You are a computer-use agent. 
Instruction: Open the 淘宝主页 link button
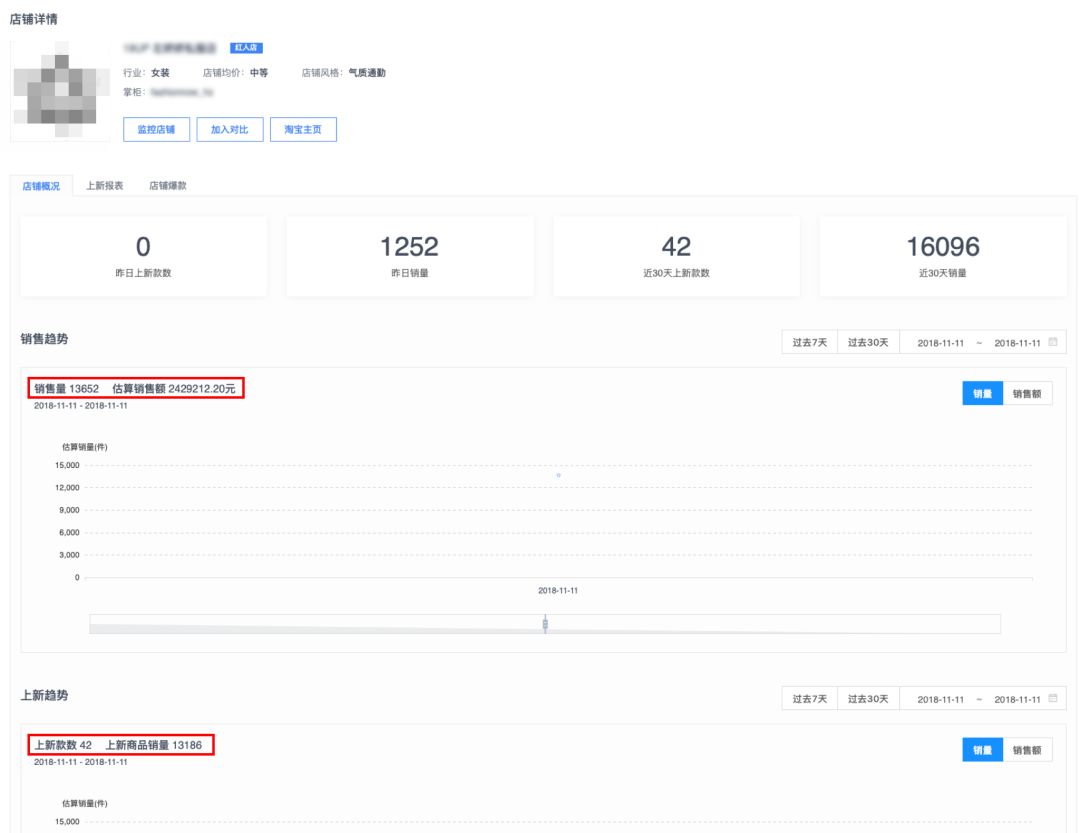tap(303, 130)
